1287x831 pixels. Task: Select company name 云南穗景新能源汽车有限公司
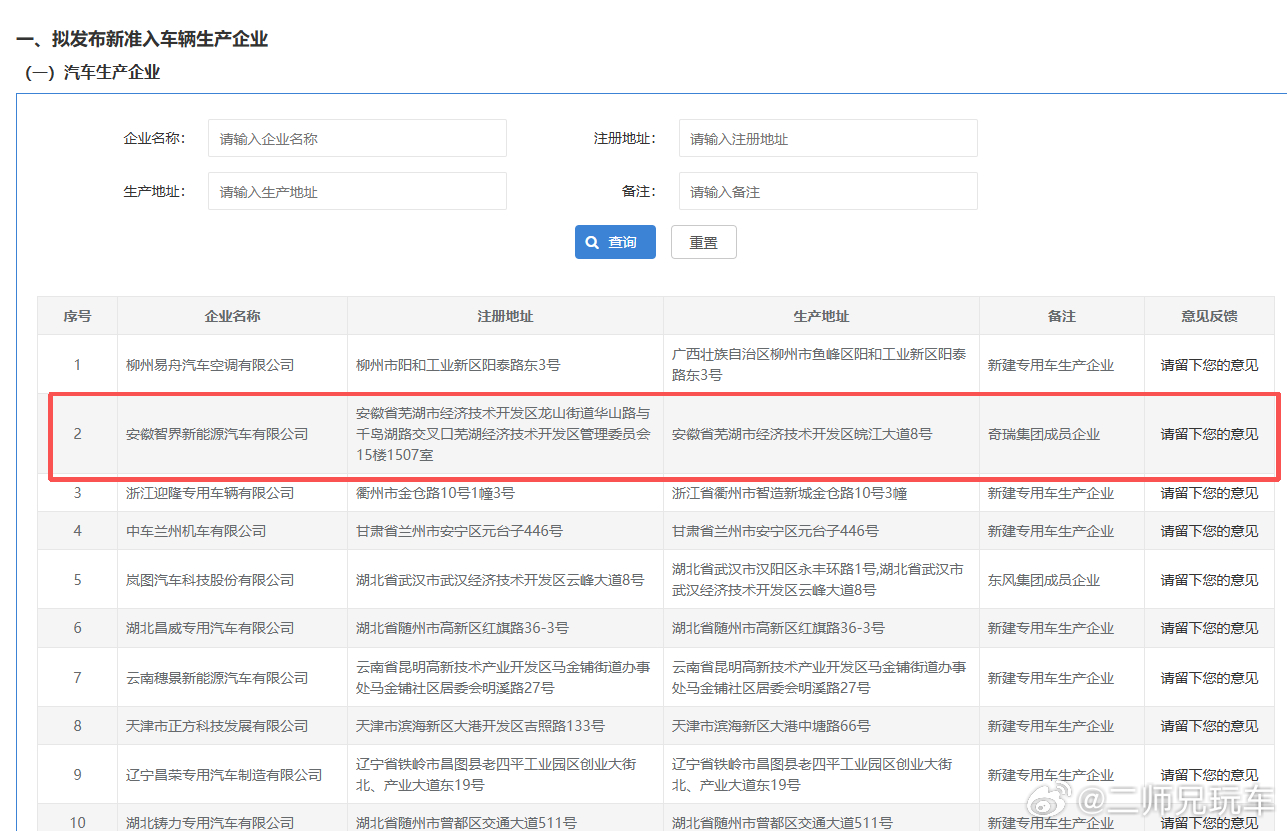(x=217, y=678)
